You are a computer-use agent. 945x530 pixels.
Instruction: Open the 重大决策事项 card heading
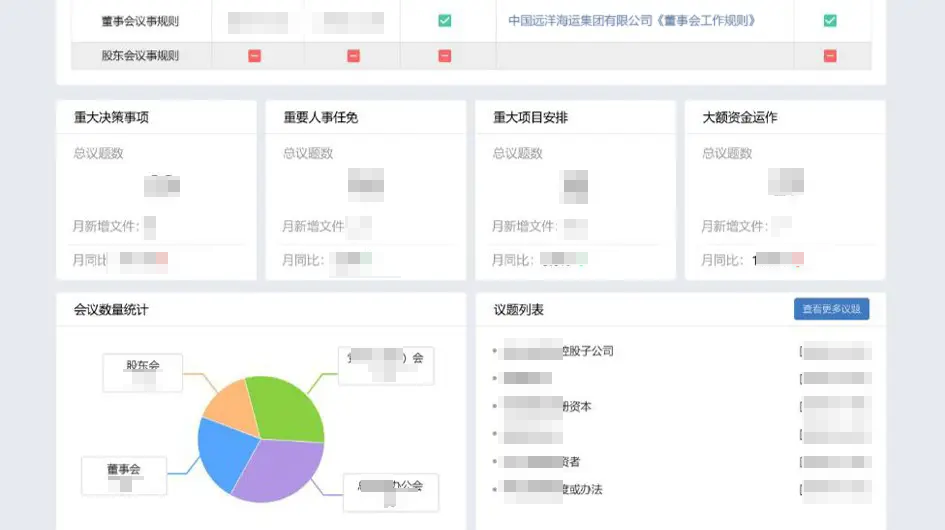click(x=111, y=118)
